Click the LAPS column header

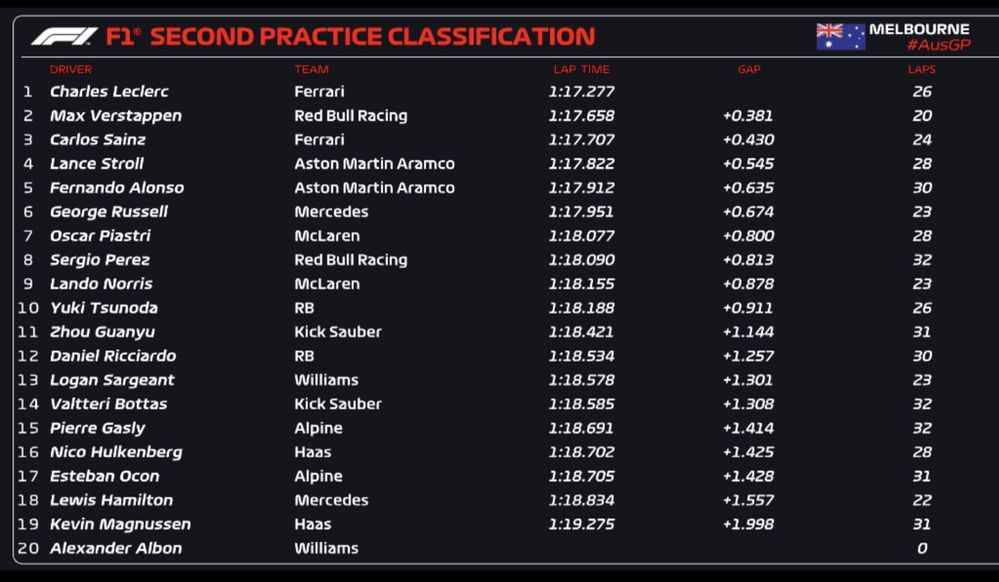click(x=921, y=70)
